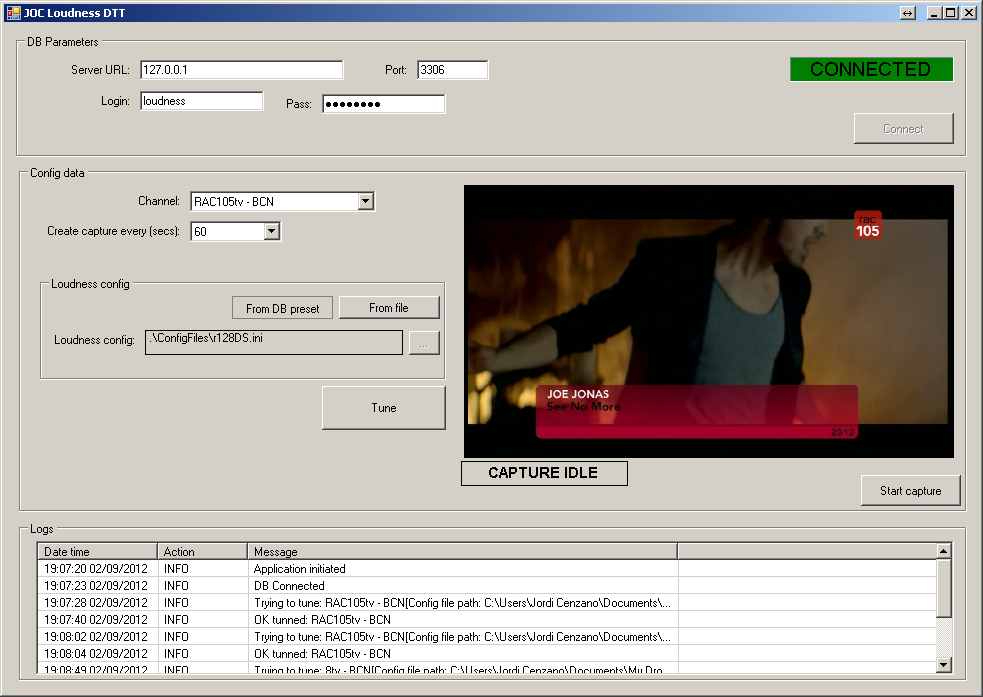The image size is (983, 697).
Task: Click the Server URL input field
Action: [241, 70]
